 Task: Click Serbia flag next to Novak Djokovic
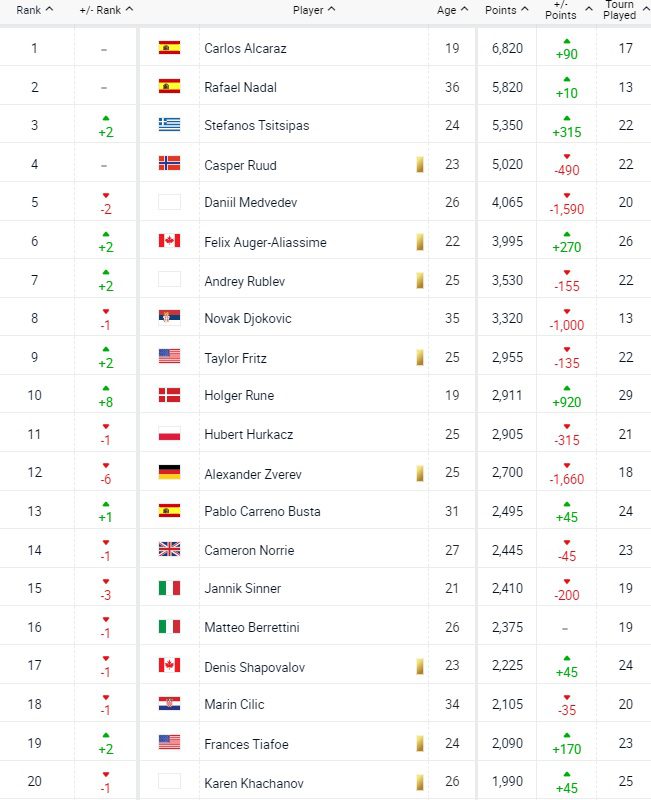click(x=169, y=318)
